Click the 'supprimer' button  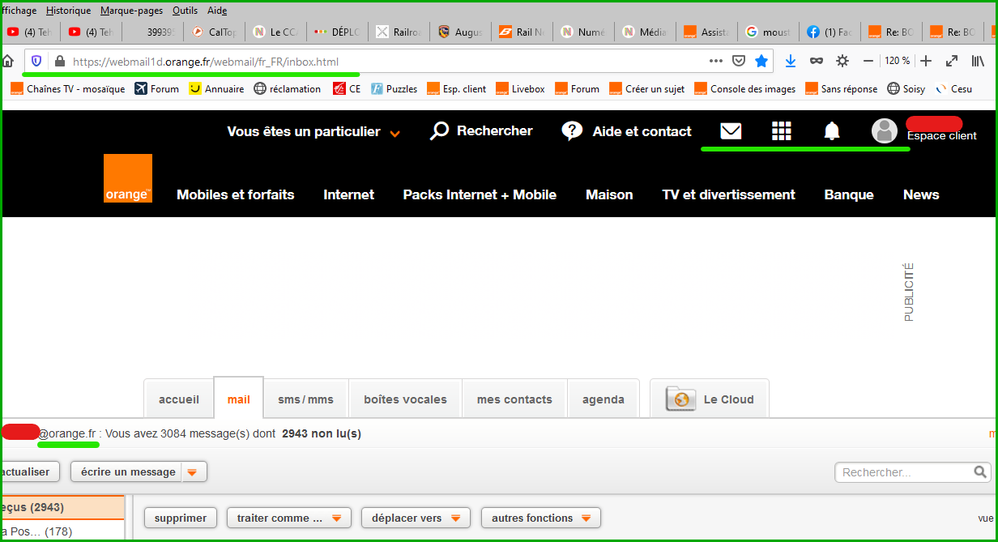point(181,518)
